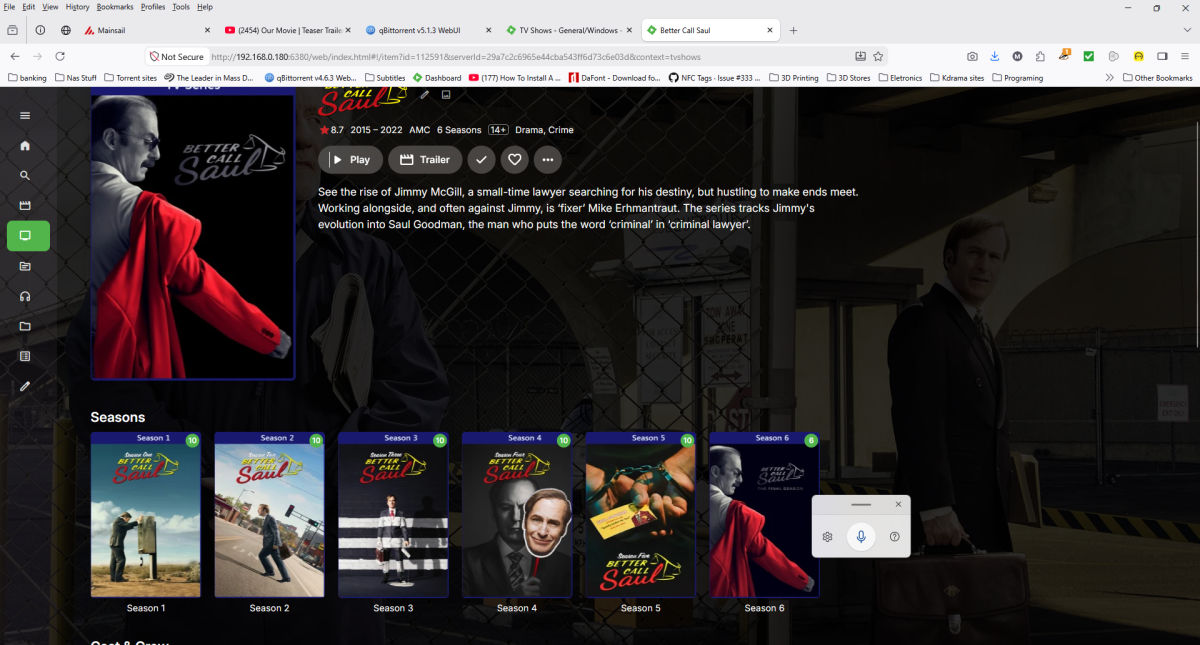Open the Torrent sites bookmark folder
Screen dimensions: 1200x645
(129, 77)
